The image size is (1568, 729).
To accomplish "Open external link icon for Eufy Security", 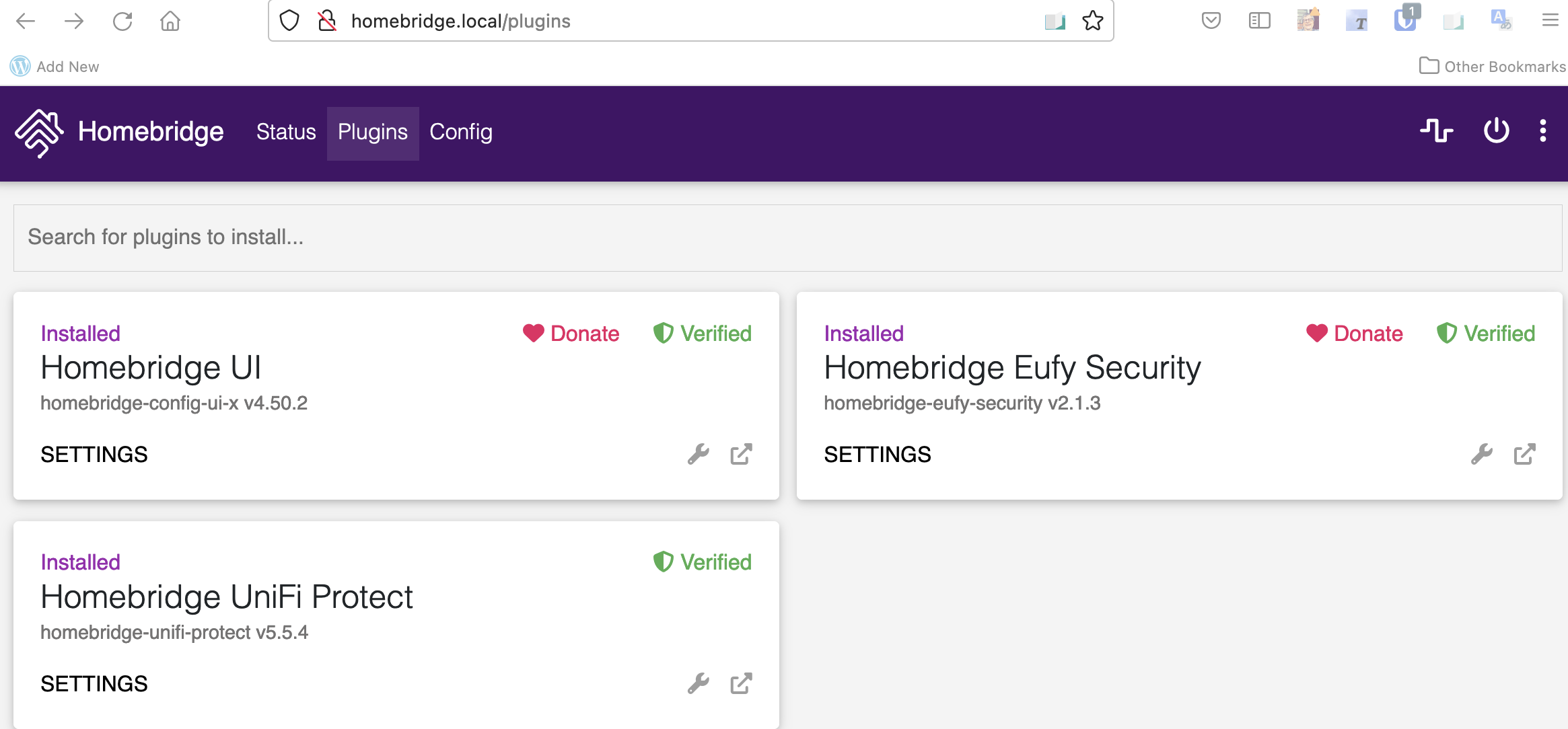I will pyautogui.click(x=1524, y=455).
